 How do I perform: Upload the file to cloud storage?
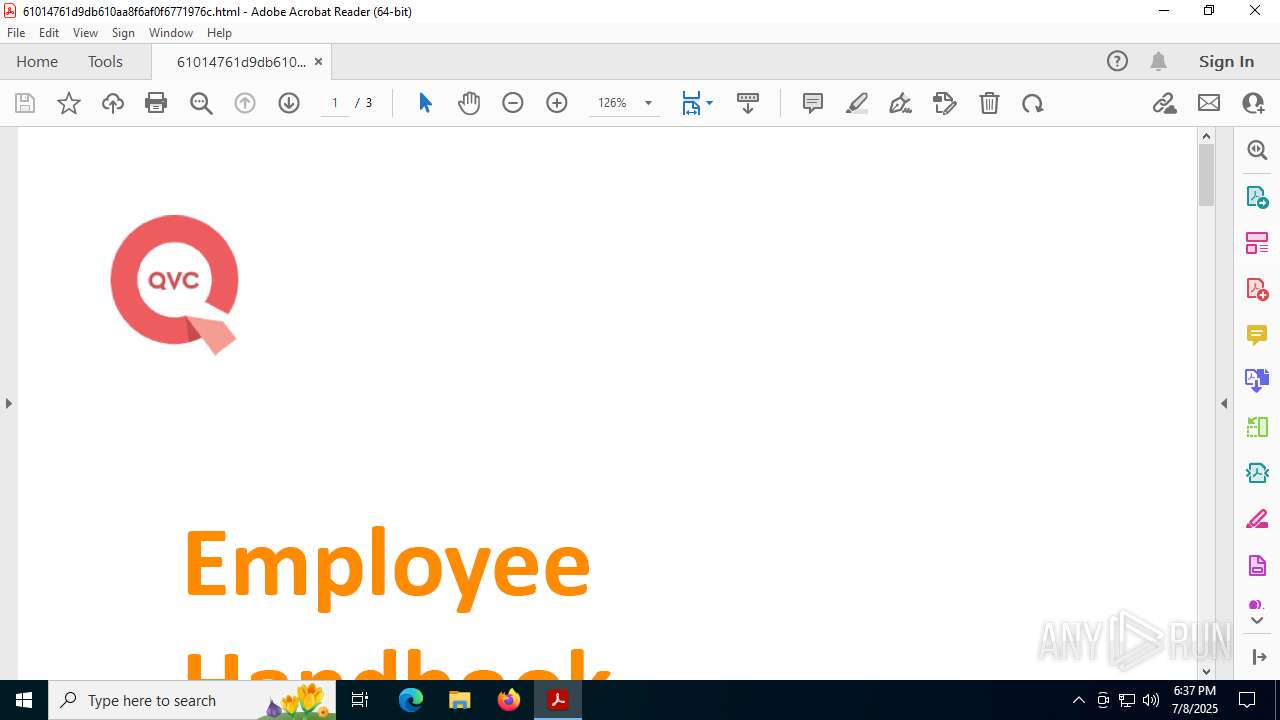point(113,103)
